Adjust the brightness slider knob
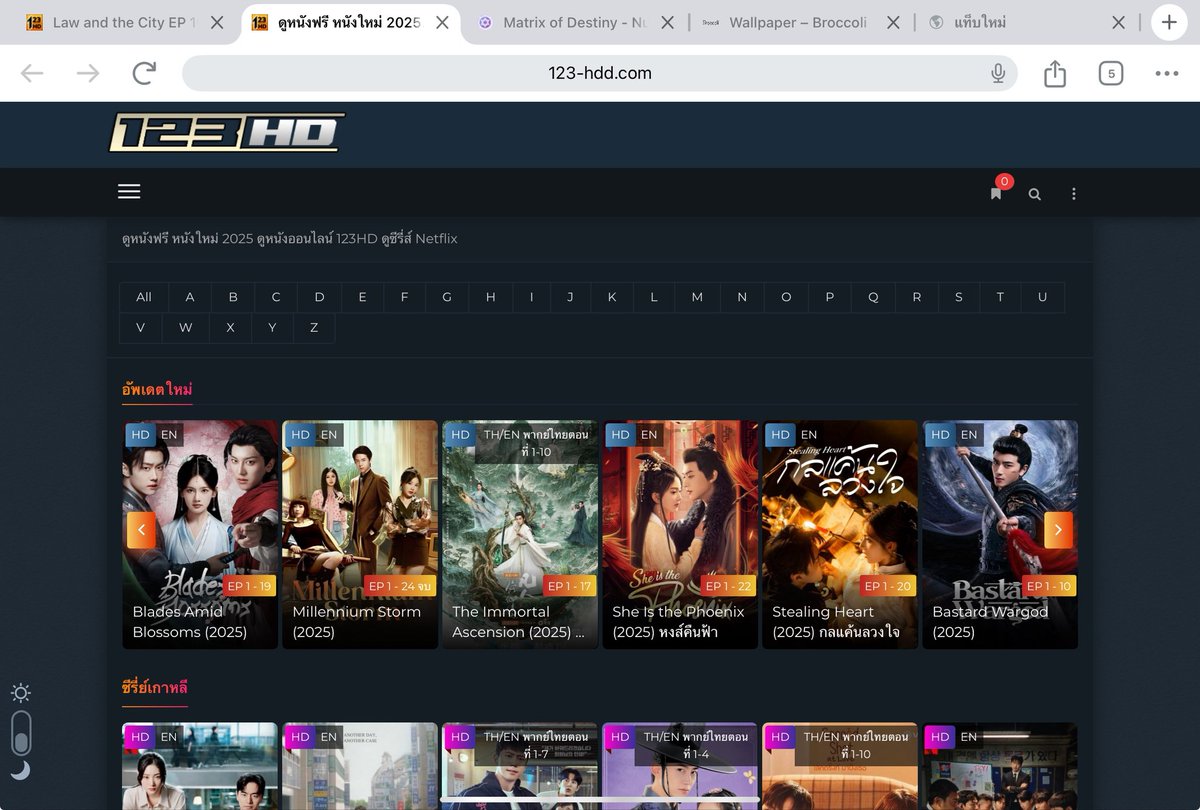 pyautogui.click(x=21, y=741)
